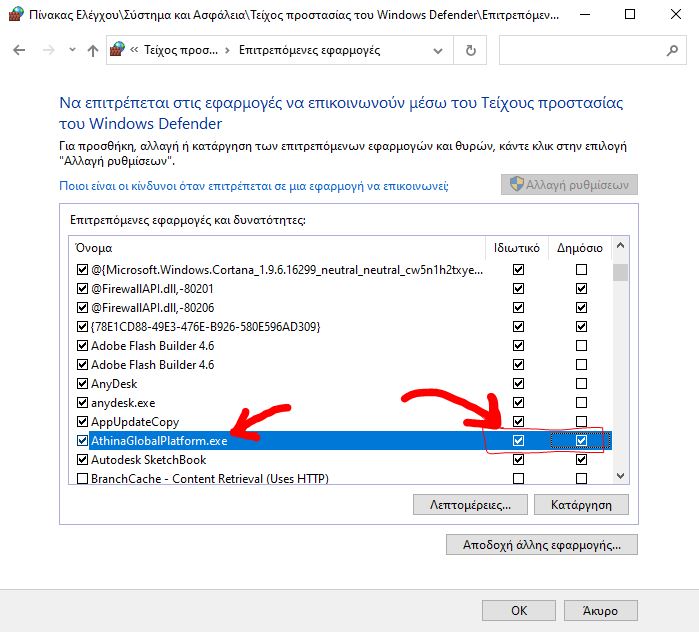Click the OK button

[x=519, y=610]
